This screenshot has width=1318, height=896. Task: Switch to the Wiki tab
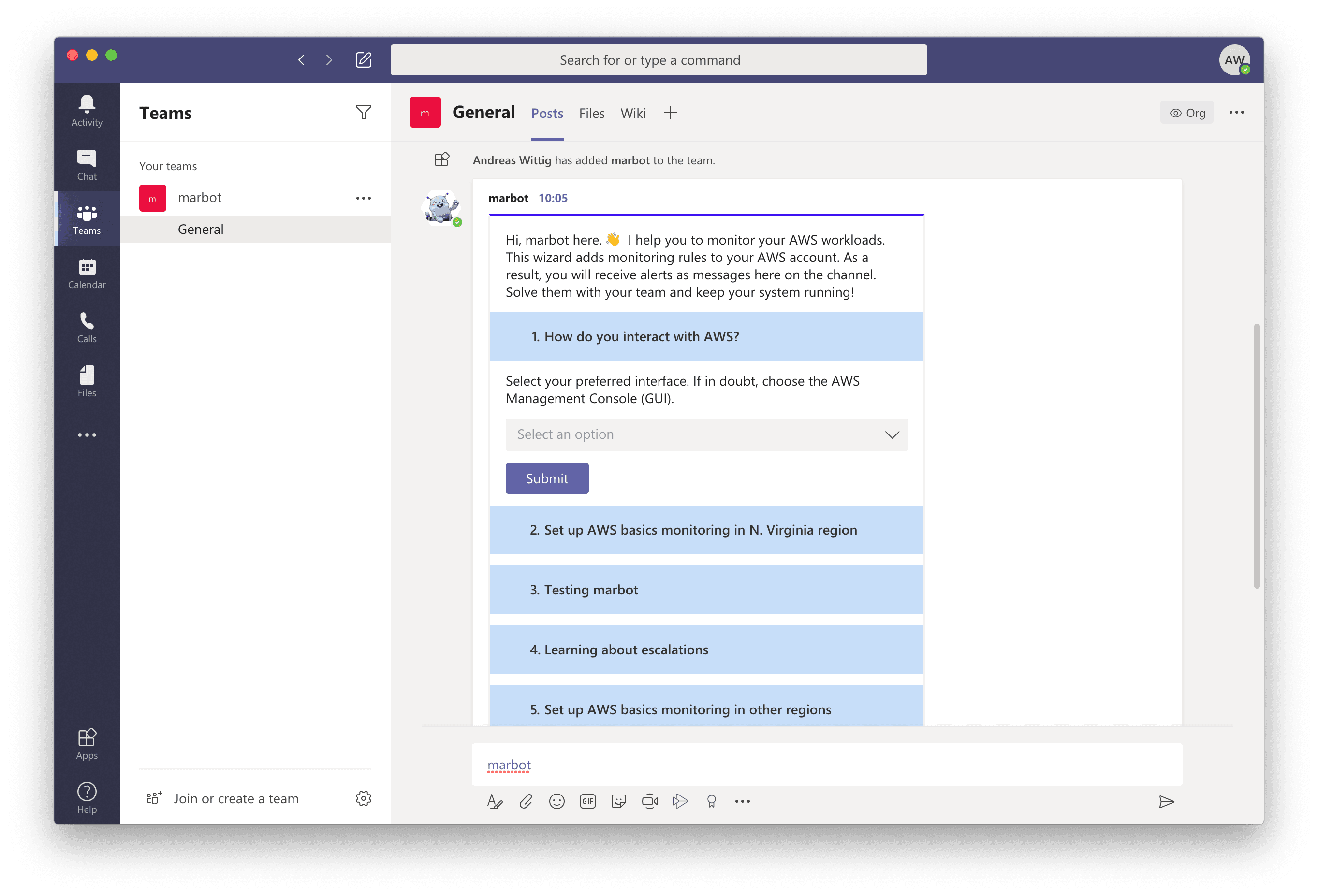pyautogui.click(x=633, y=114)
